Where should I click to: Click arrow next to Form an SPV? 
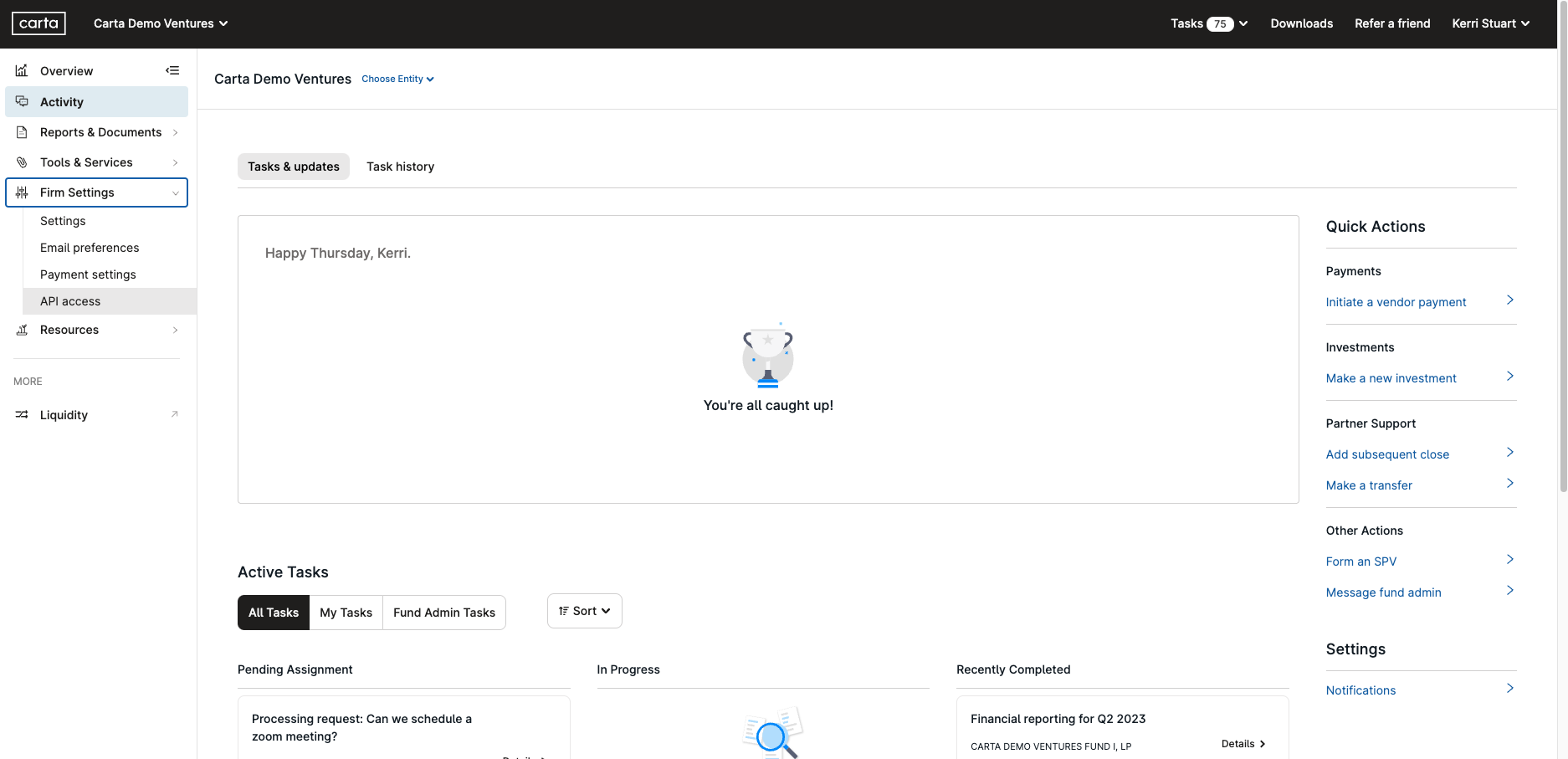pyautogui.click(x=1510, y=559)
